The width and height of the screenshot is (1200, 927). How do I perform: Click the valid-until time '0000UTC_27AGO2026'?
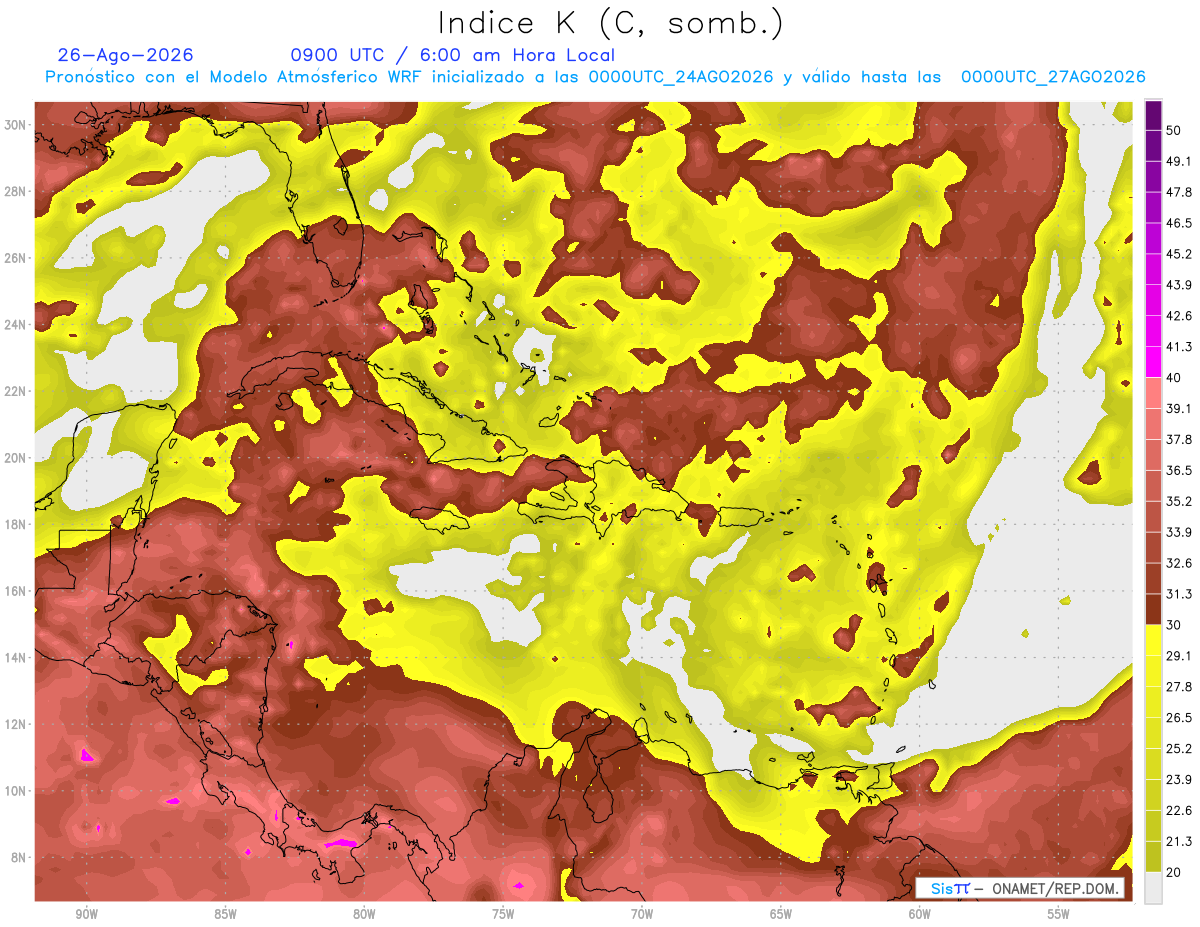pyautogui.click(x=1053, y=77)
